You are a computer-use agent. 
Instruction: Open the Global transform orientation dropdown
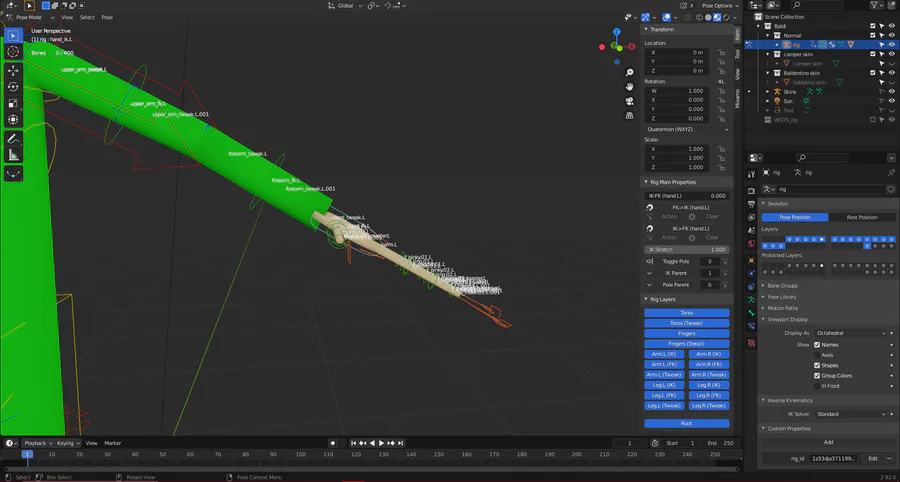346,5
